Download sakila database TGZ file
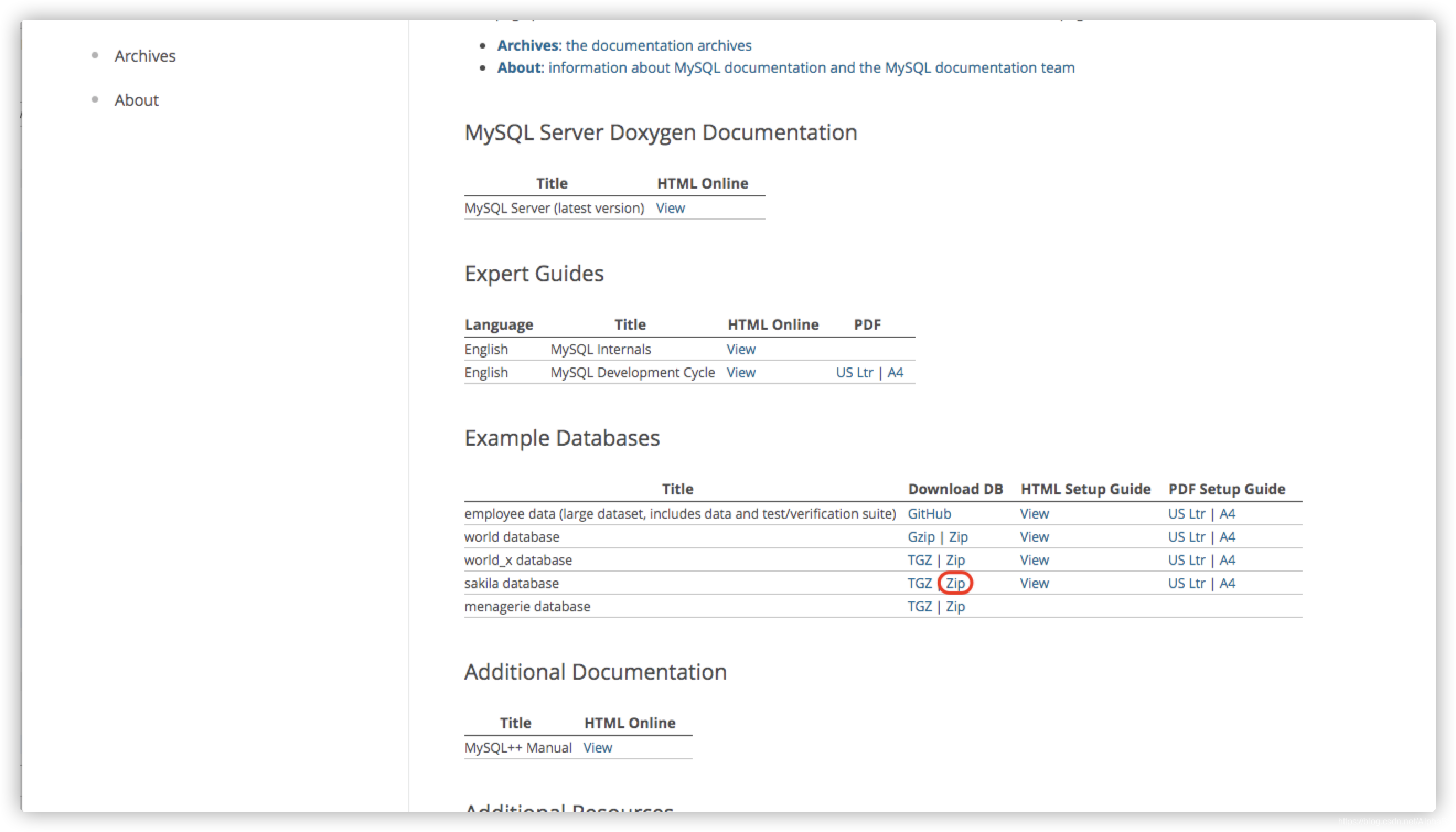The width and height of the screenshot is (1456, 832). (919, 583)
